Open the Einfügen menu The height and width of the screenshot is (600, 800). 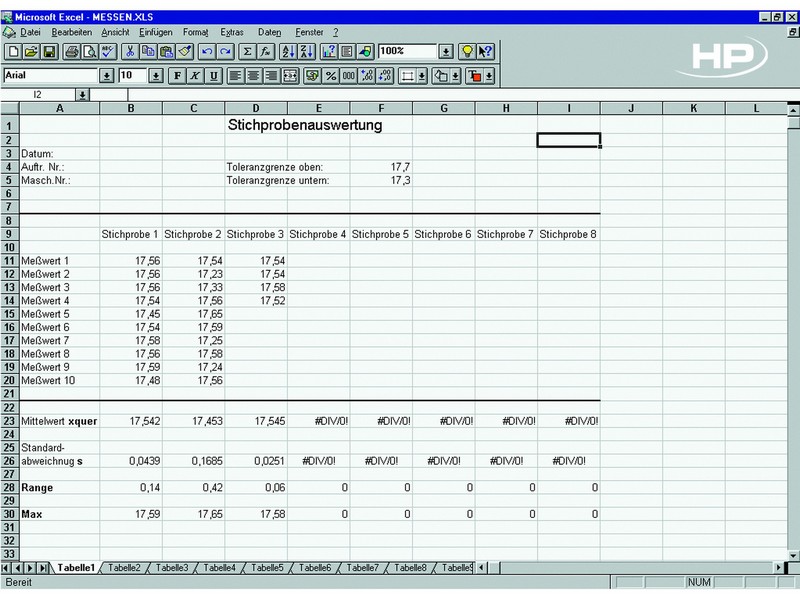coord(156,32)
